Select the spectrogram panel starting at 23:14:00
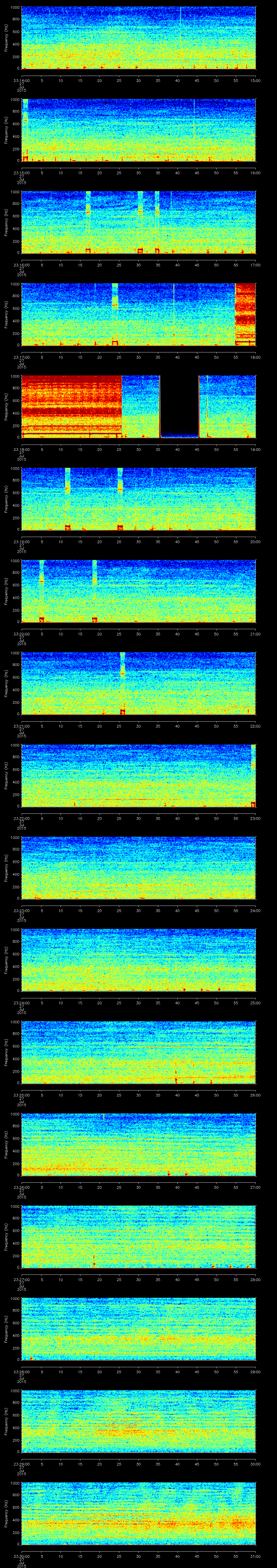 click(139, 38)
